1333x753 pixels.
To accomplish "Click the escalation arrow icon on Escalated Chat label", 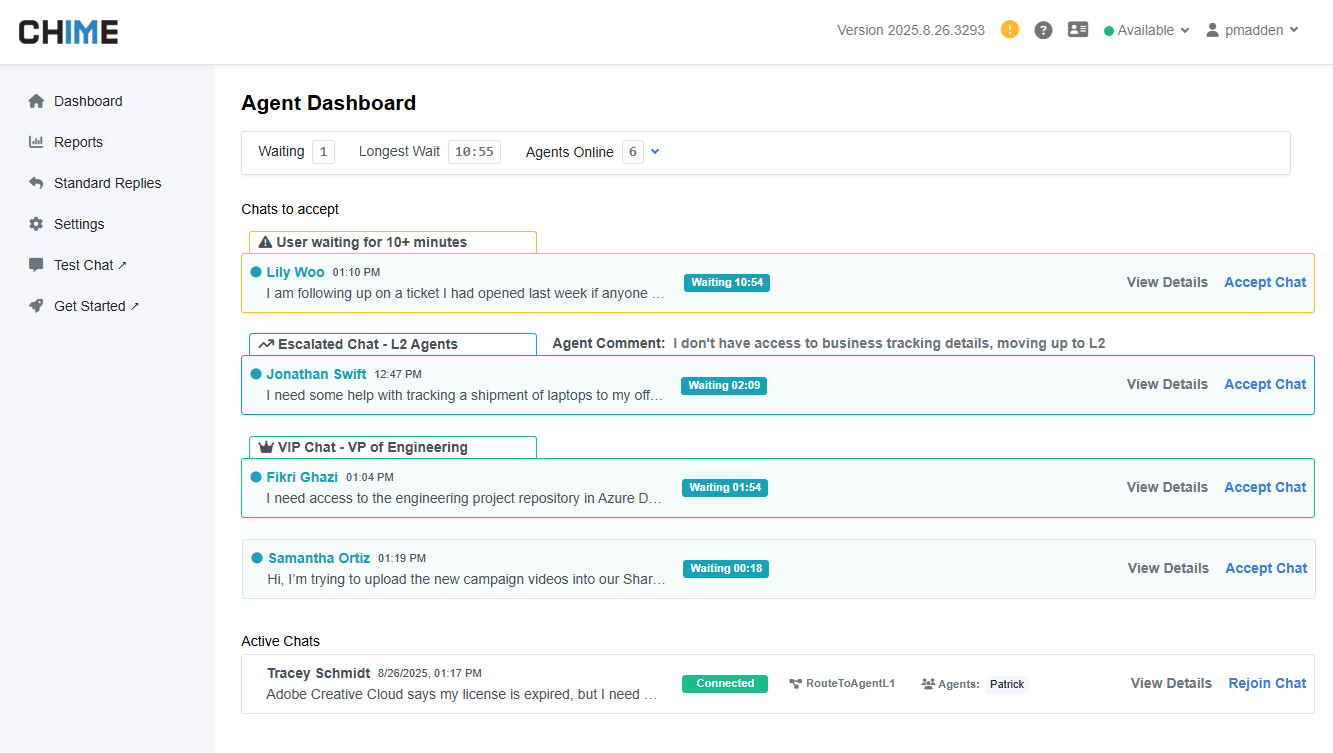I will [266, 344].
